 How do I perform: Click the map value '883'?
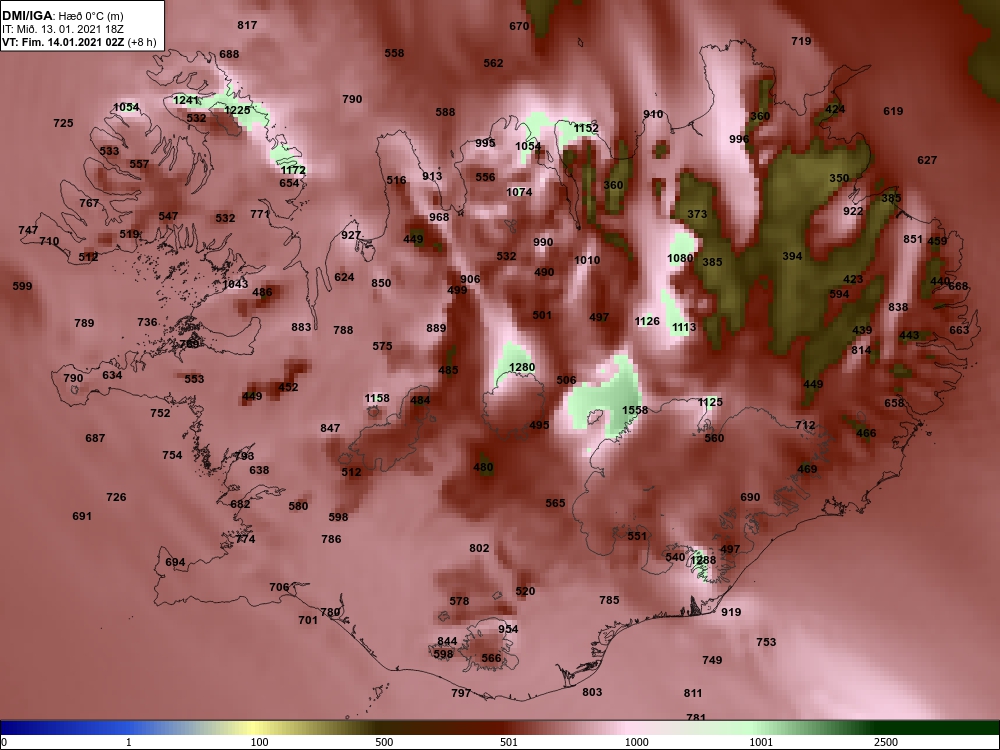pos(301,327)
